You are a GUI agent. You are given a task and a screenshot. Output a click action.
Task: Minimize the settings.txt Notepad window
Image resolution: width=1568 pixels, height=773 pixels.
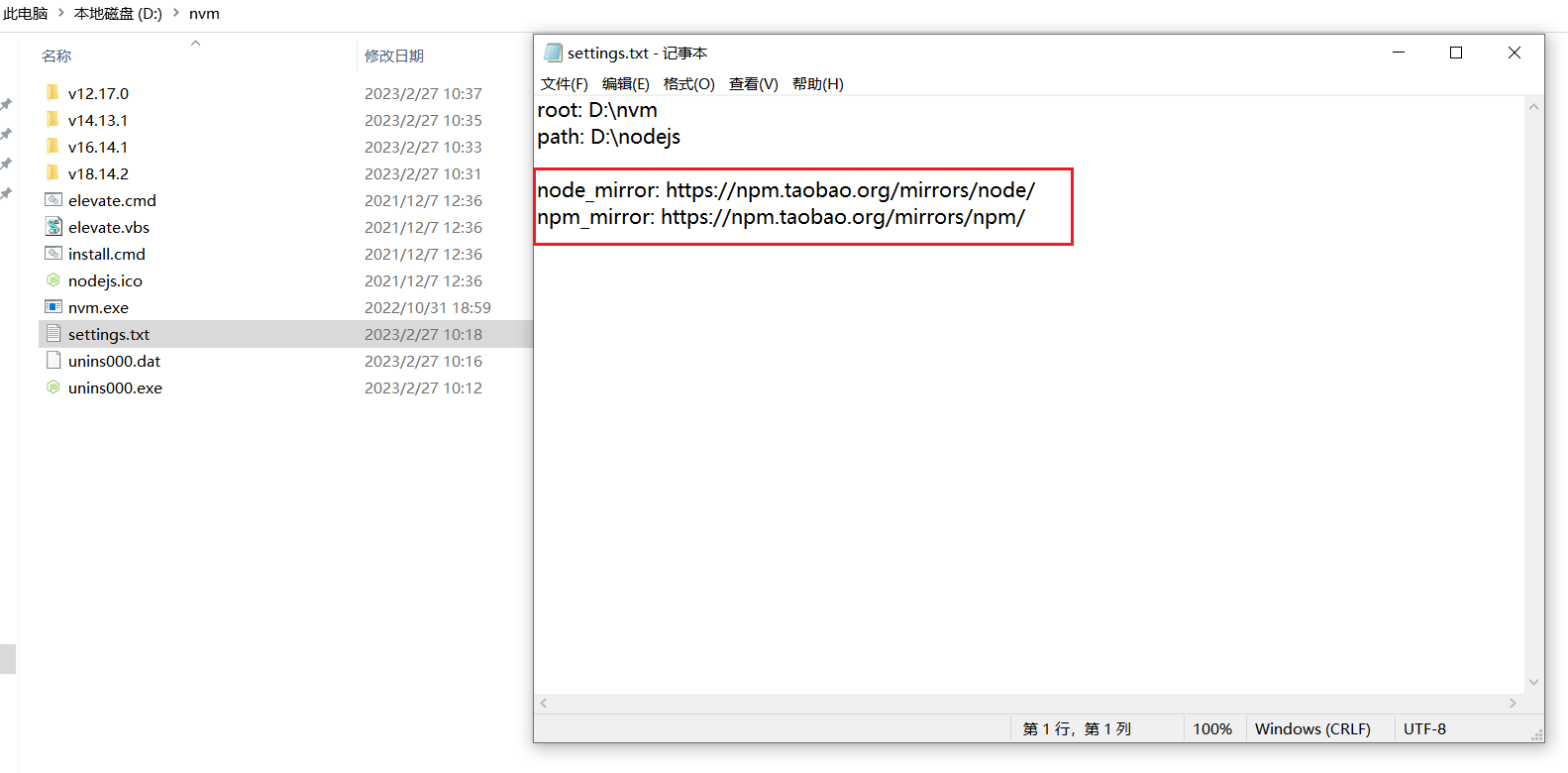[1399, 53]
